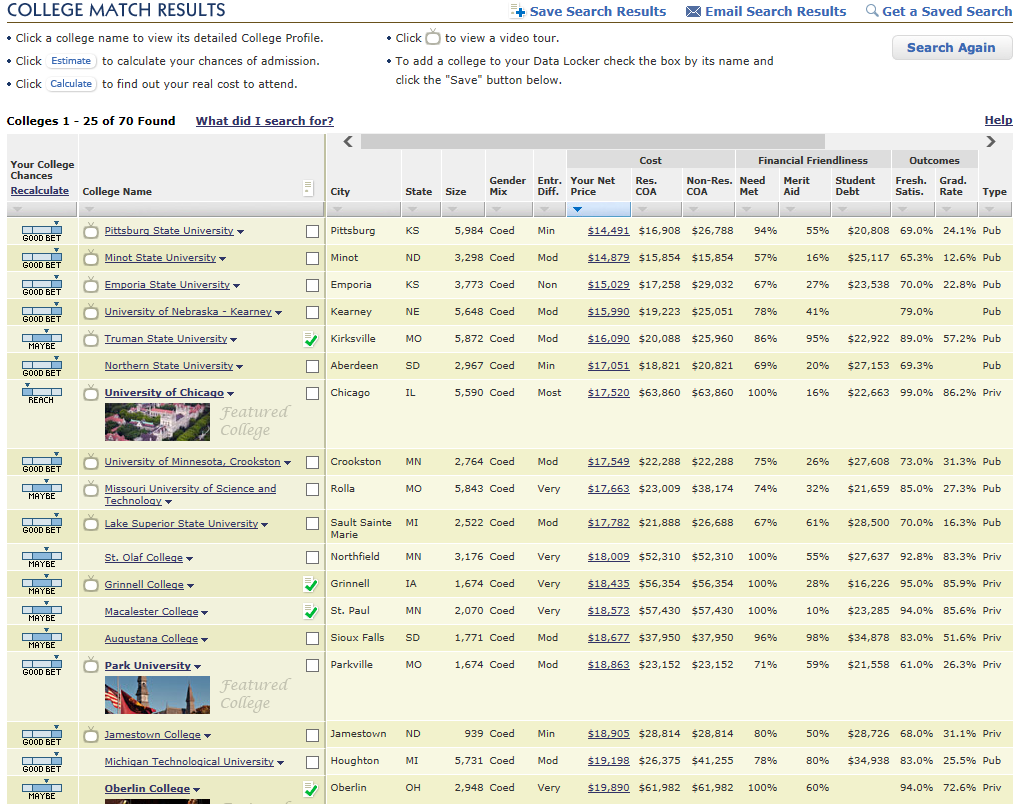The width and height of the screenshot is (1016, 804).
Task: Sort by the Res. COA column header
Action: click(x=646, y=186)
